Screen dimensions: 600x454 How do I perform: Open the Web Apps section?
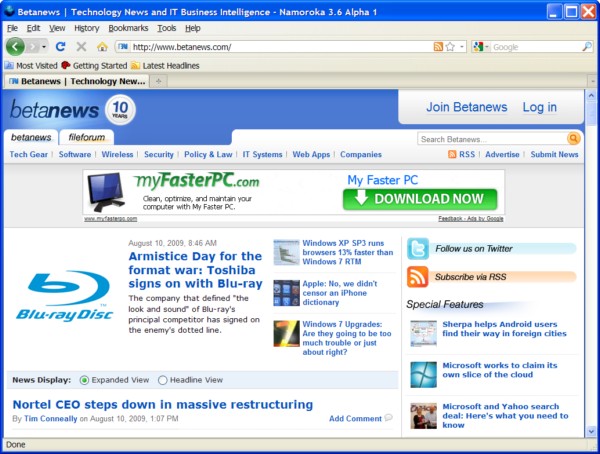coord(311,154)
